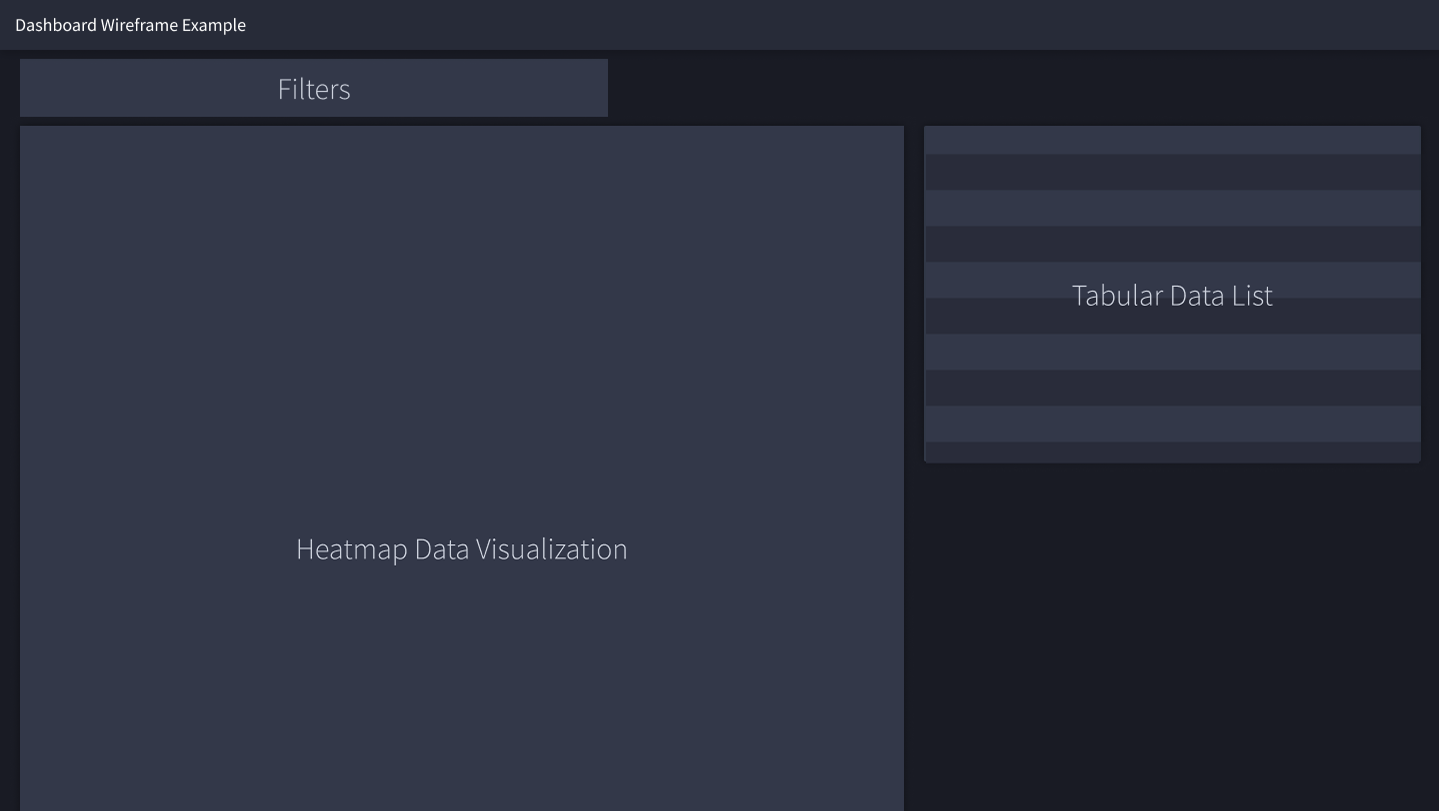Select eighth row of Tabular Data List
The width and height of the screenshot is (1439, 811).
[1172, 388]
